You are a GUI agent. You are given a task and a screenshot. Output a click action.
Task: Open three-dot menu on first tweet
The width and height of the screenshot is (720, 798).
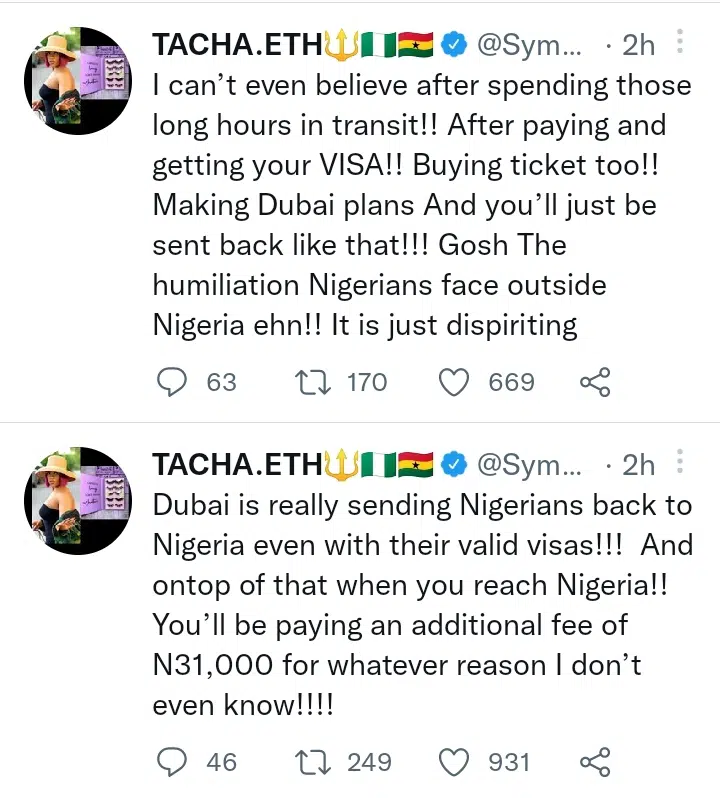pos(681,43)
